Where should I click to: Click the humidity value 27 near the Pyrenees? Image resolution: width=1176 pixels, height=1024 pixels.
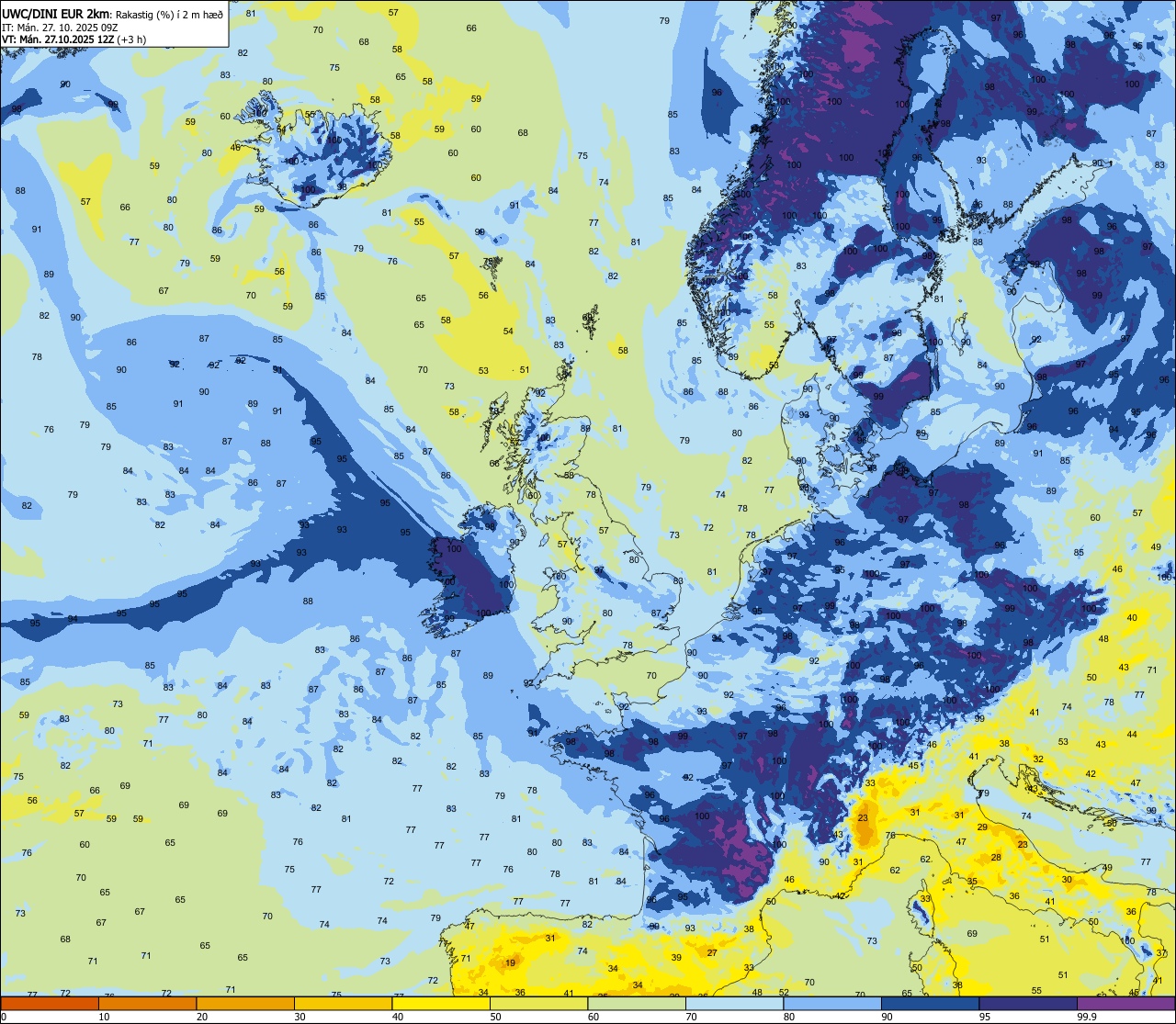click(712, 952)
